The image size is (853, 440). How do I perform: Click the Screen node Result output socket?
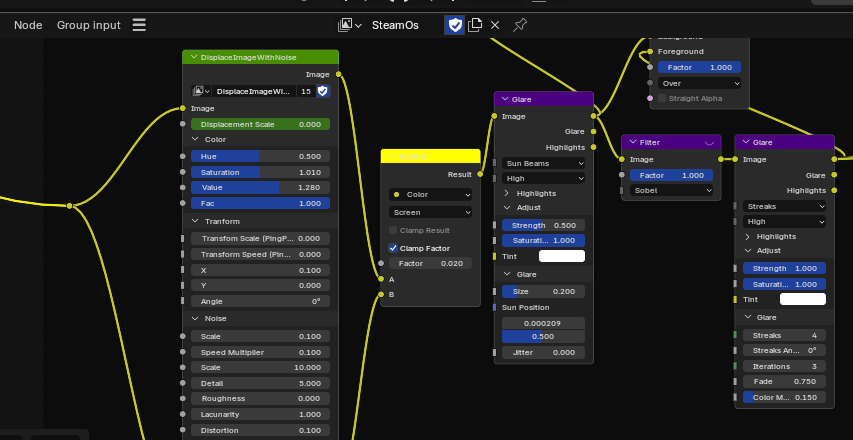coord(480,175)
